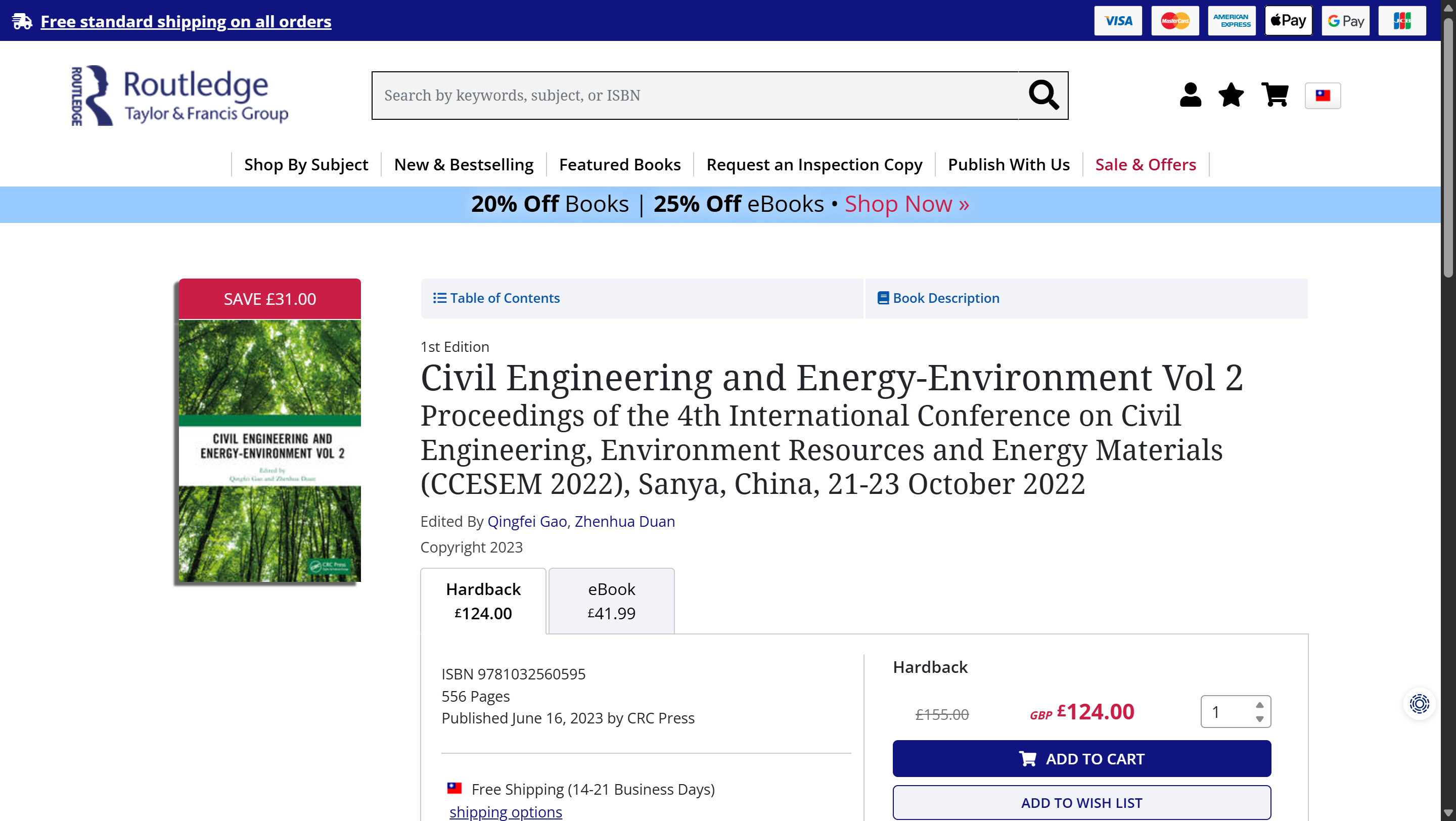The width and height of the screenshot is (1456, 821).
Task: Click the Apple Pay icon
Action: (x=1288, y=21)
